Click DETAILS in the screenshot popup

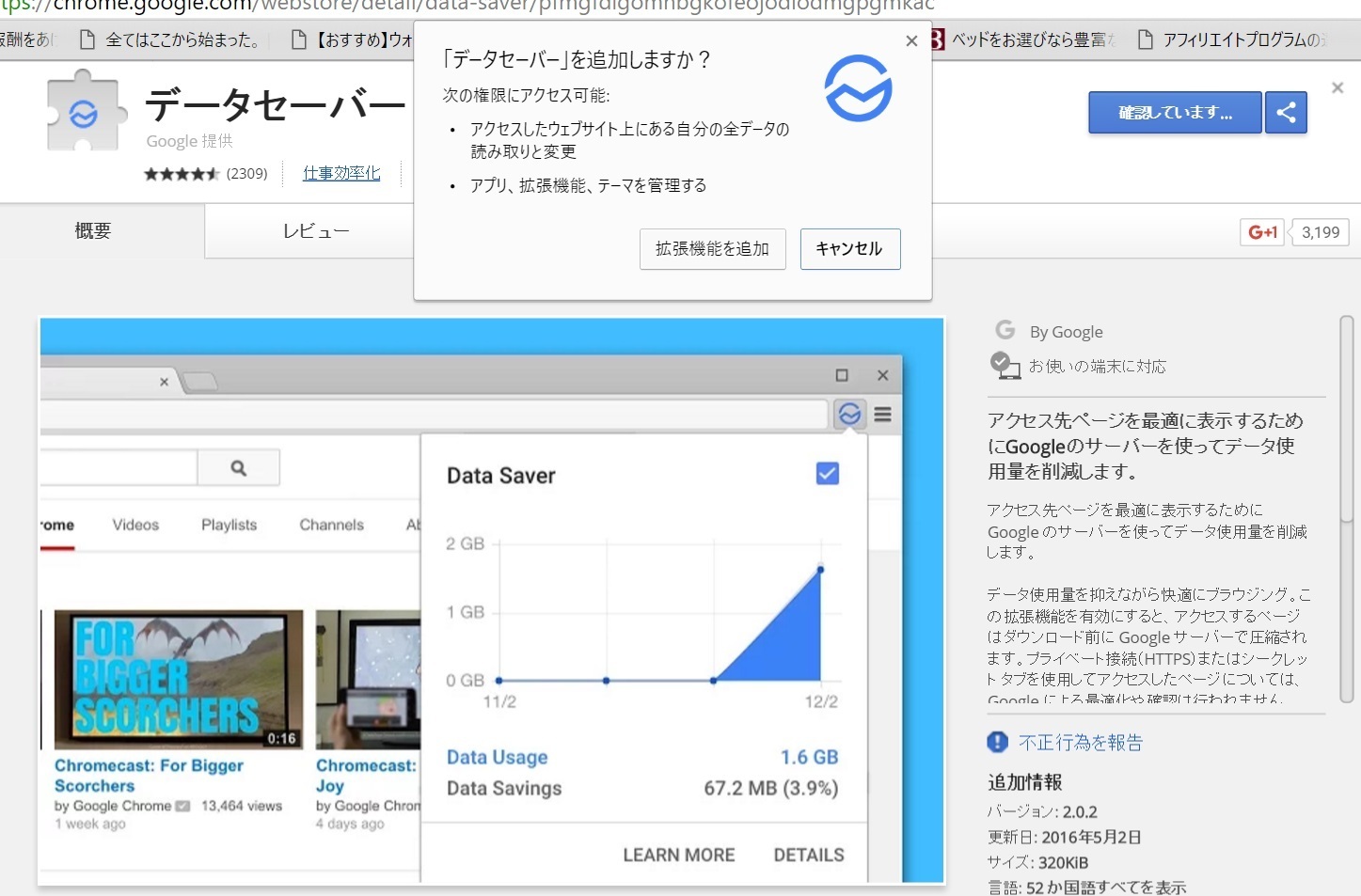(809, 855)
